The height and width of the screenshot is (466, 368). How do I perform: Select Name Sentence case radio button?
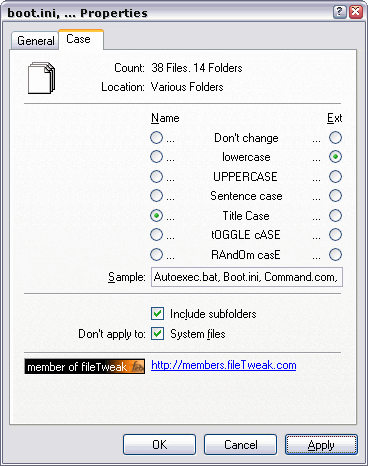coord(156,196)
